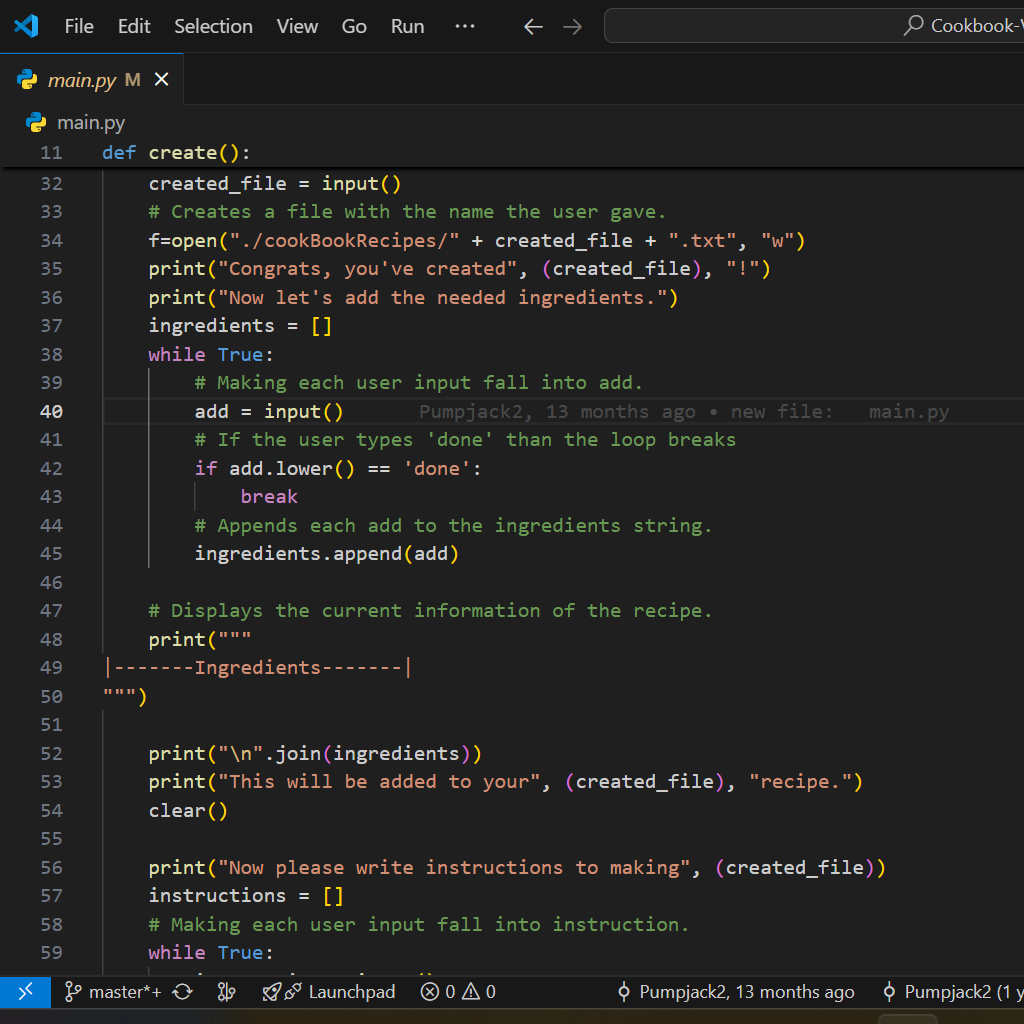This screenshot has width=1024, height=1024.
Task: Click comment 'Displays the current information'
Action: (x=430, y=611)
